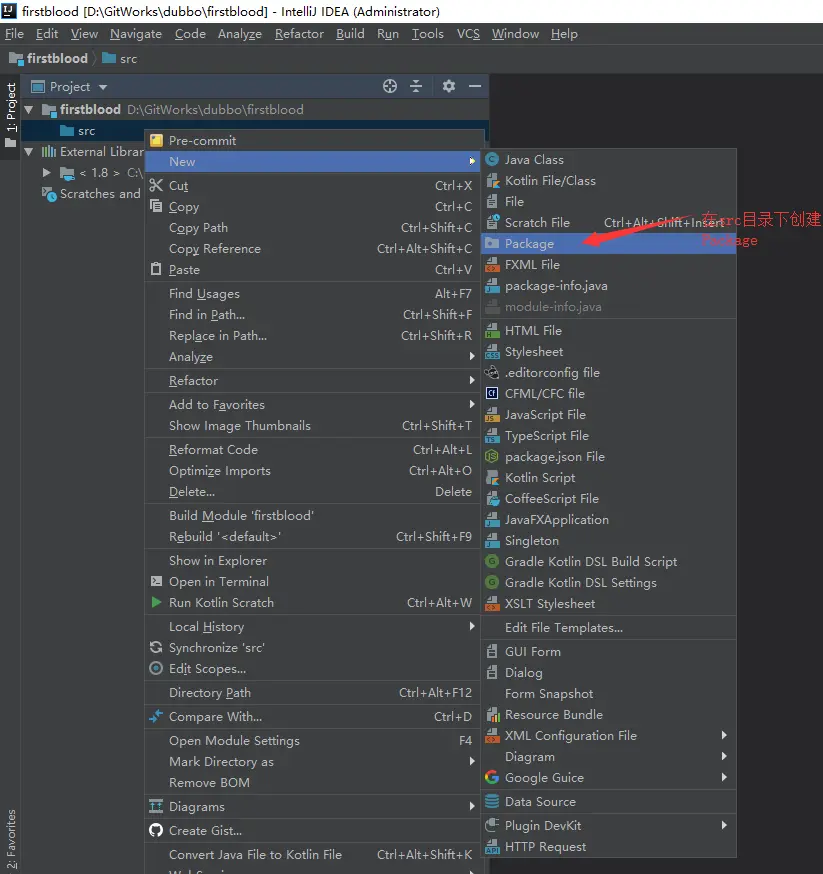Choose Show in Explorer
Viewport: 823px width, 874px height.
[x=313, y=561]
